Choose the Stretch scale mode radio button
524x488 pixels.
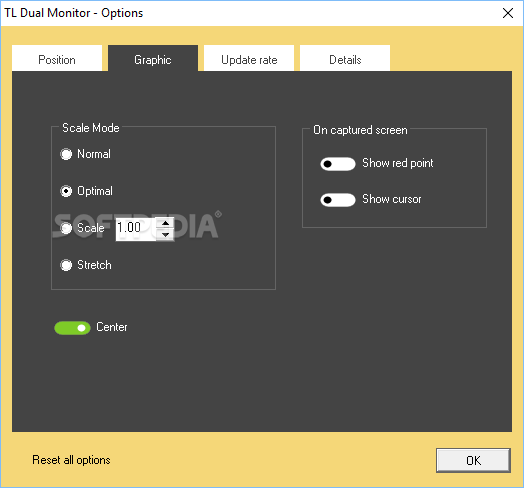(66, 265)
